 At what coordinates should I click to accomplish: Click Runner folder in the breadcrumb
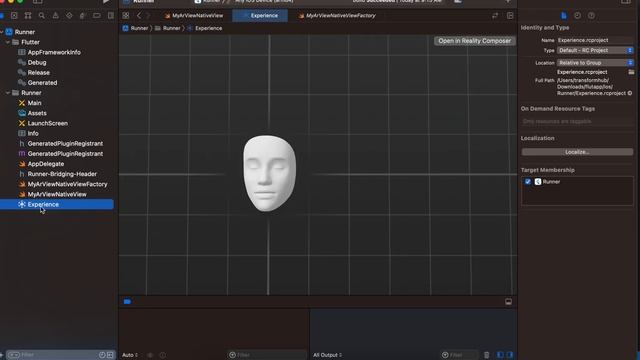tap(168, 28)
